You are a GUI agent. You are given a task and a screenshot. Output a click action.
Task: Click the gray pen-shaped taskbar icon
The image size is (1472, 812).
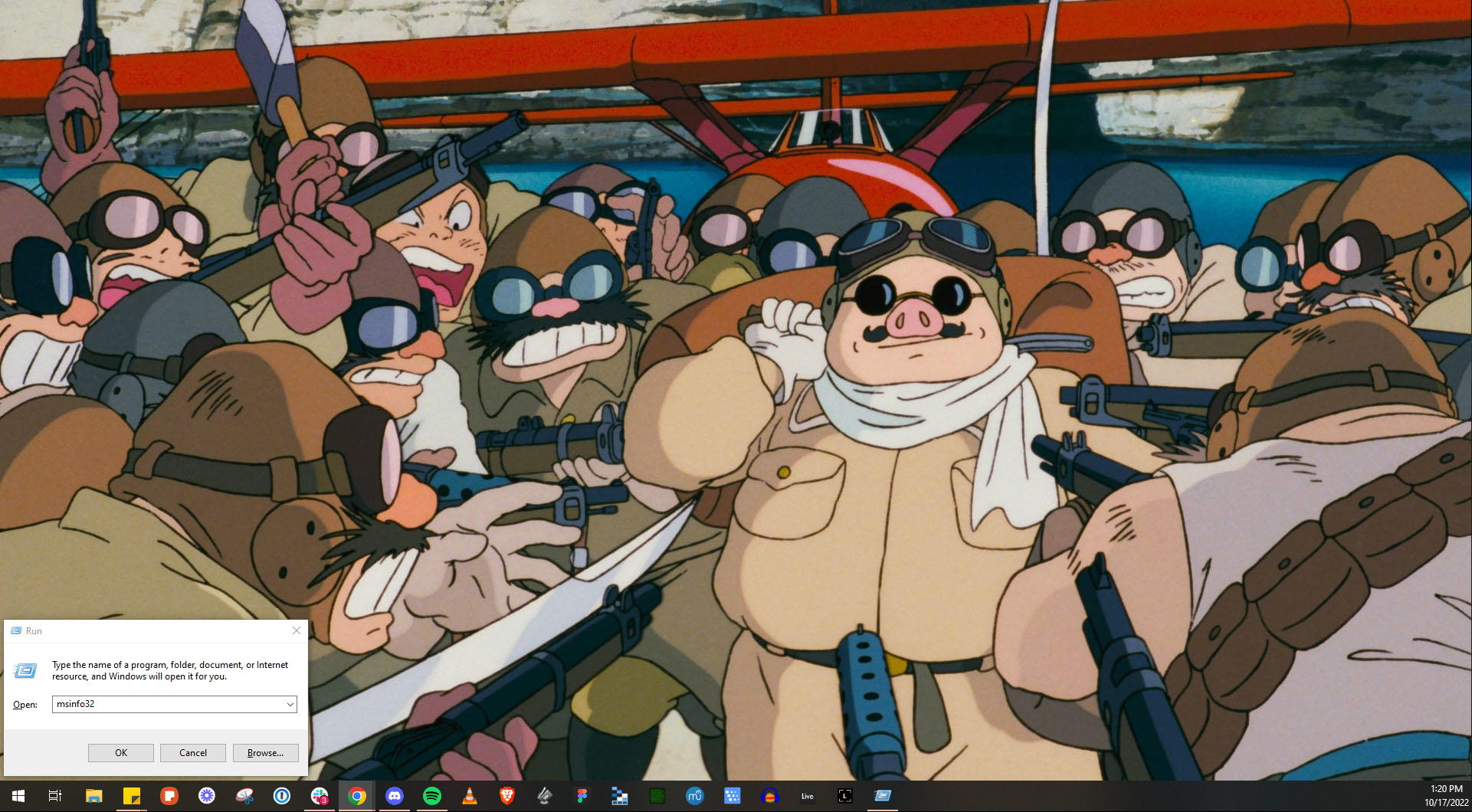pos(544,796)
